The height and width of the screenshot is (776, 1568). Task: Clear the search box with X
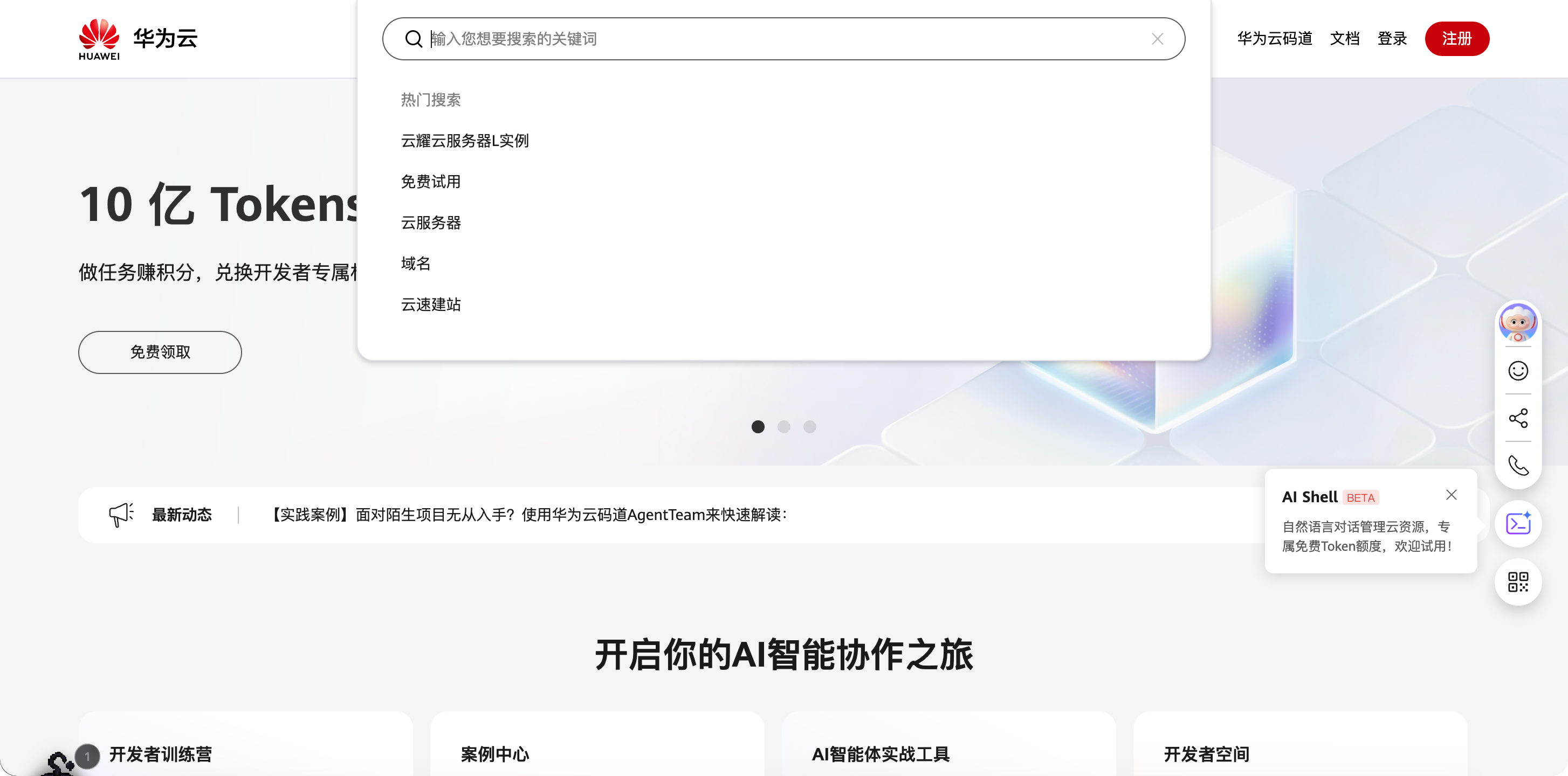[x=1157, y=39]
